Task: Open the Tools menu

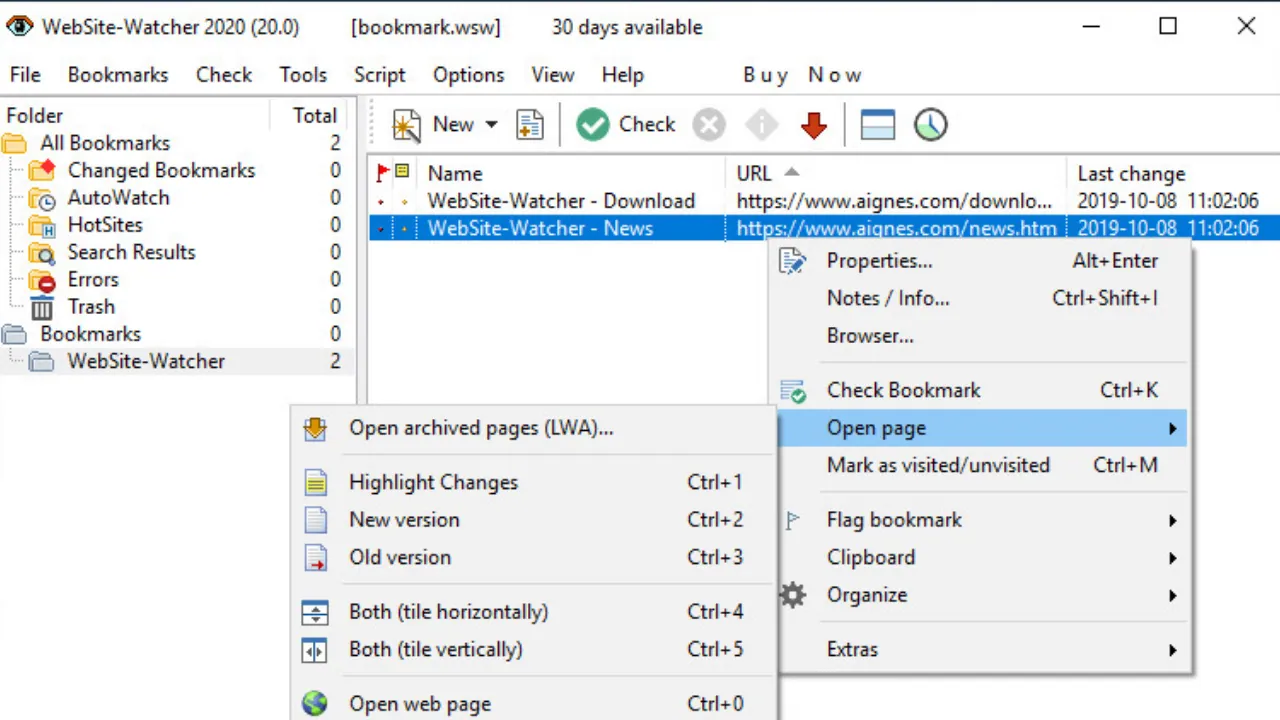Action: point(303,75)
